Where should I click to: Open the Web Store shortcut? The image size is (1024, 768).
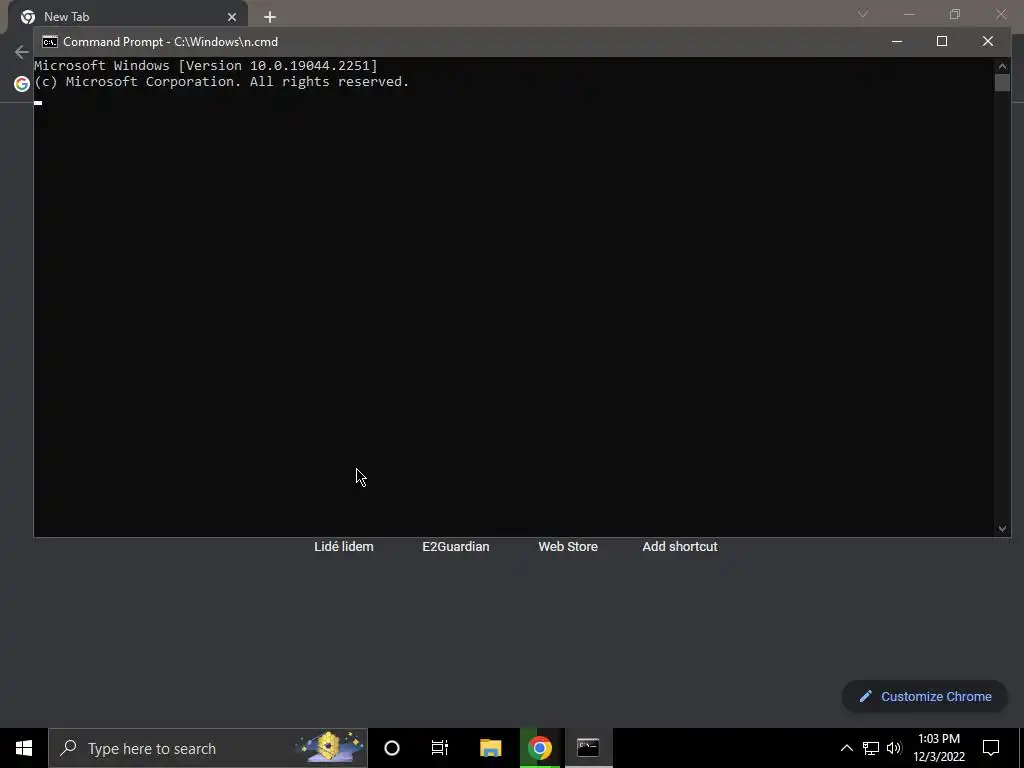(568, 547)
